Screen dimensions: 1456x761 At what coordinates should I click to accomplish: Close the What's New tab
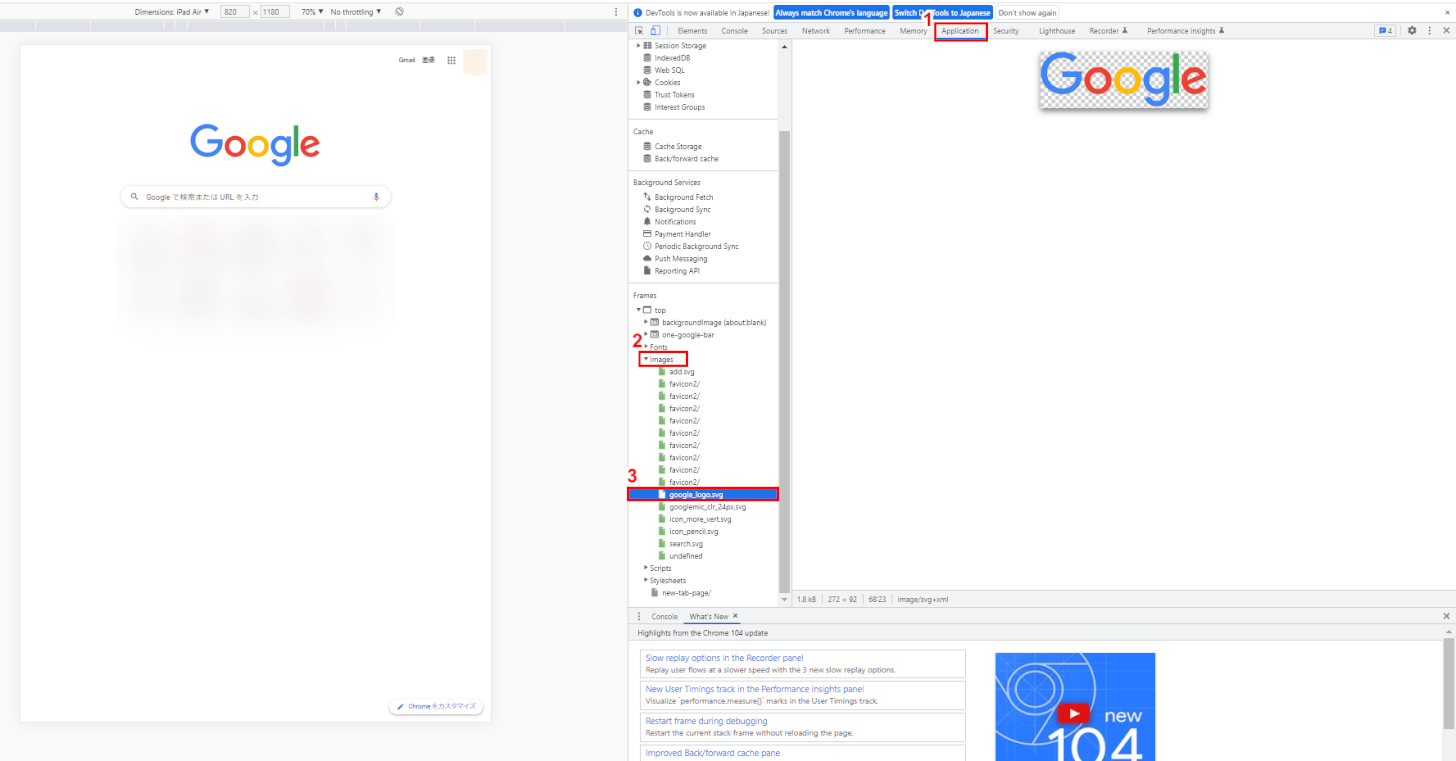[735, 616]
